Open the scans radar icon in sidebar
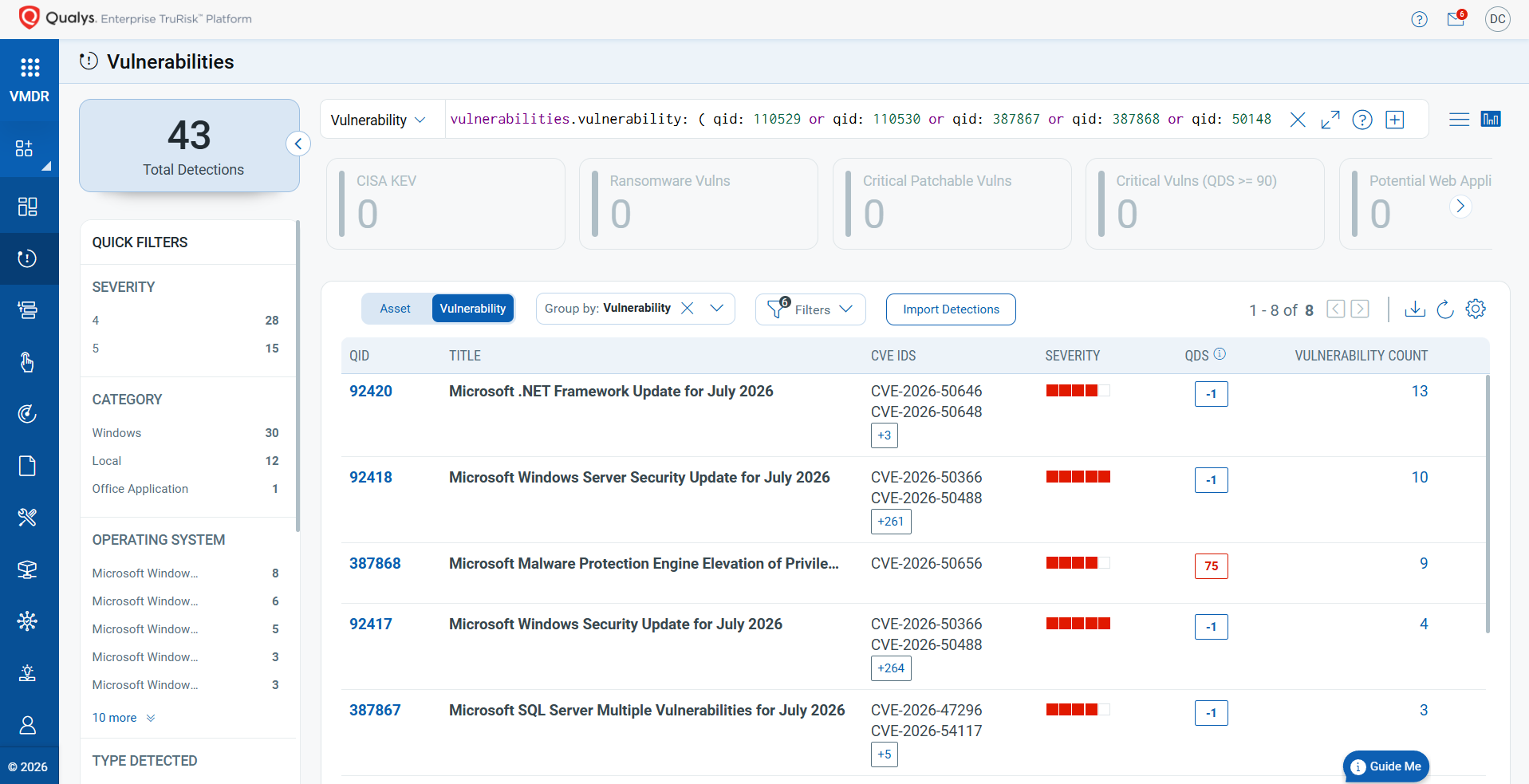This screenshot has height=784, width=1529. [x=27, y=414]
